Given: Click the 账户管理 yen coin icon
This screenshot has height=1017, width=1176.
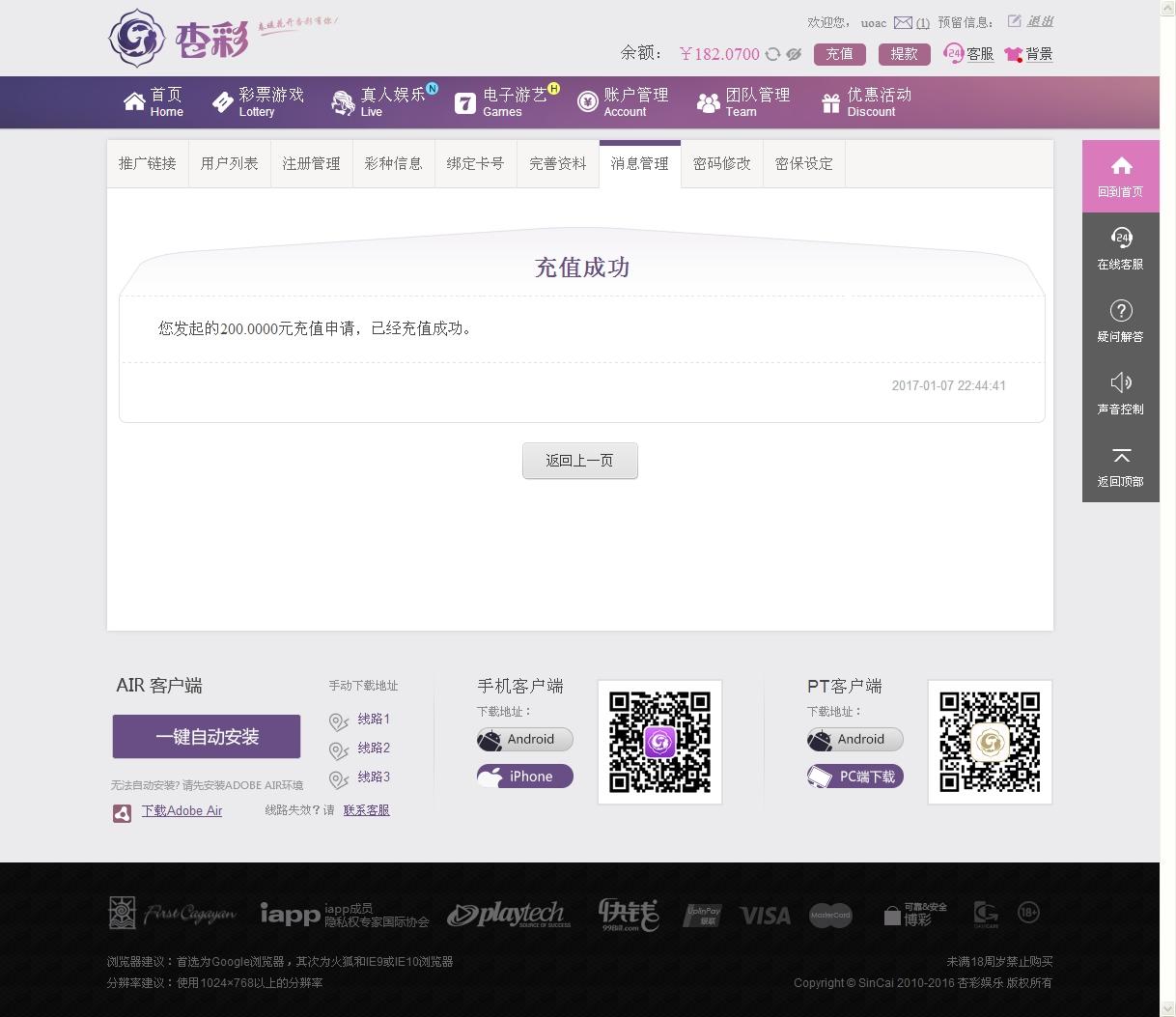Looking at the screenshot, I should pos(587,101).
